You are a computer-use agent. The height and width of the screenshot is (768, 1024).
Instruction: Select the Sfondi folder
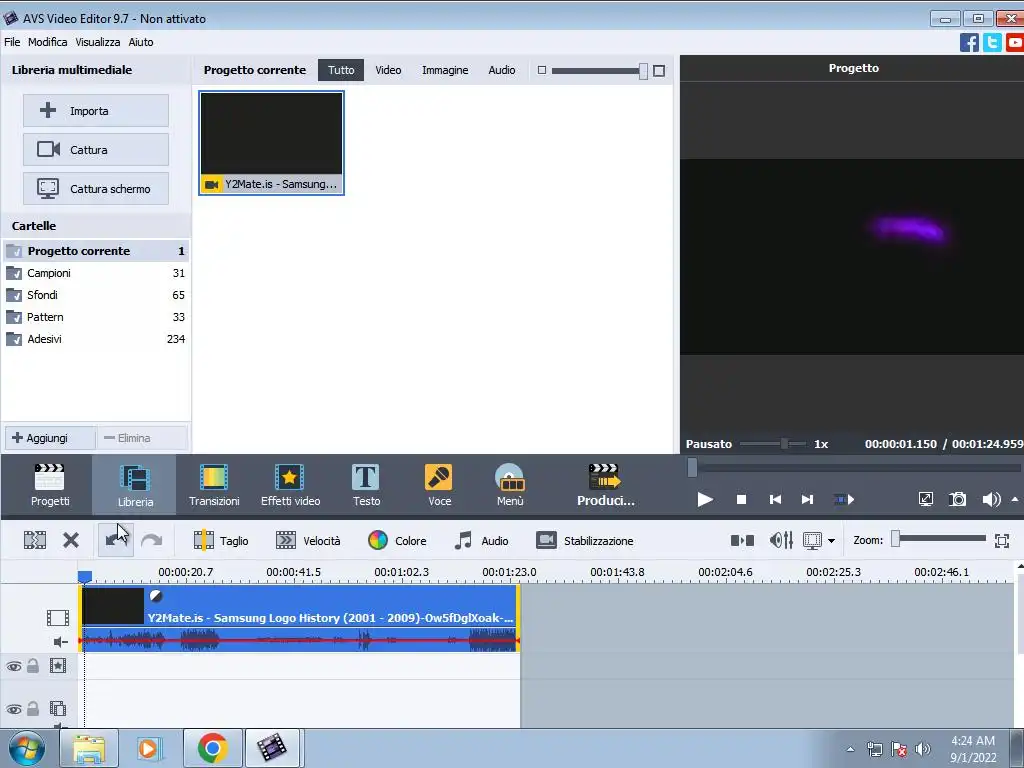click(x=96, y=295)
